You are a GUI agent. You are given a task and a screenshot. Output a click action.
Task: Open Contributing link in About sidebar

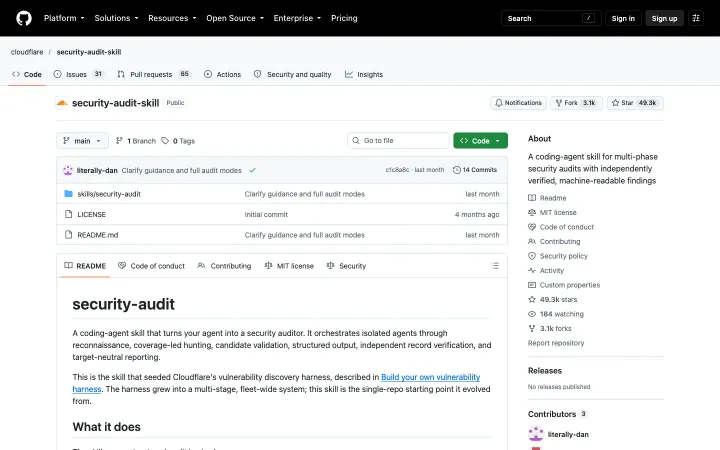554,242
